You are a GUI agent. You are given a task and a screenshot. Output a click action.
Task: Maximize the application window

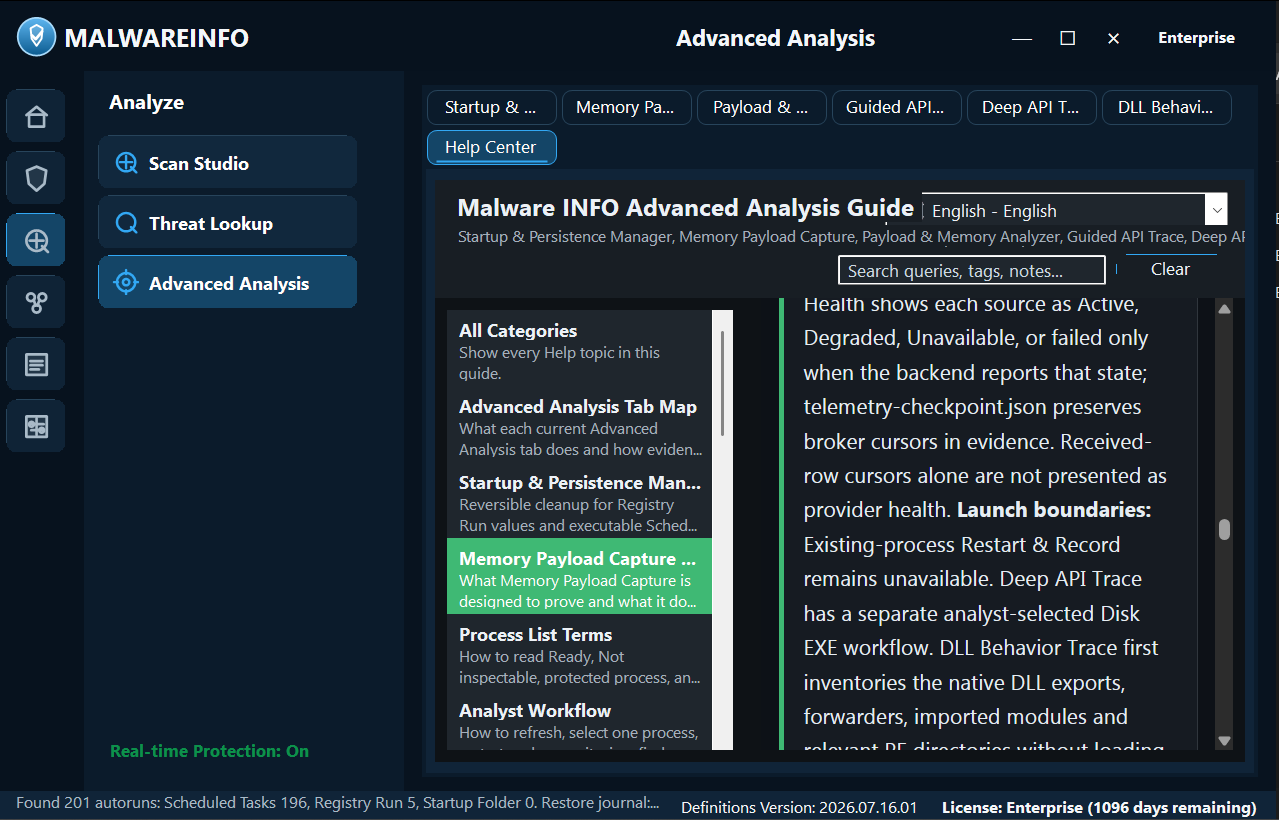pyautogui.click(x=1067, y=38)
